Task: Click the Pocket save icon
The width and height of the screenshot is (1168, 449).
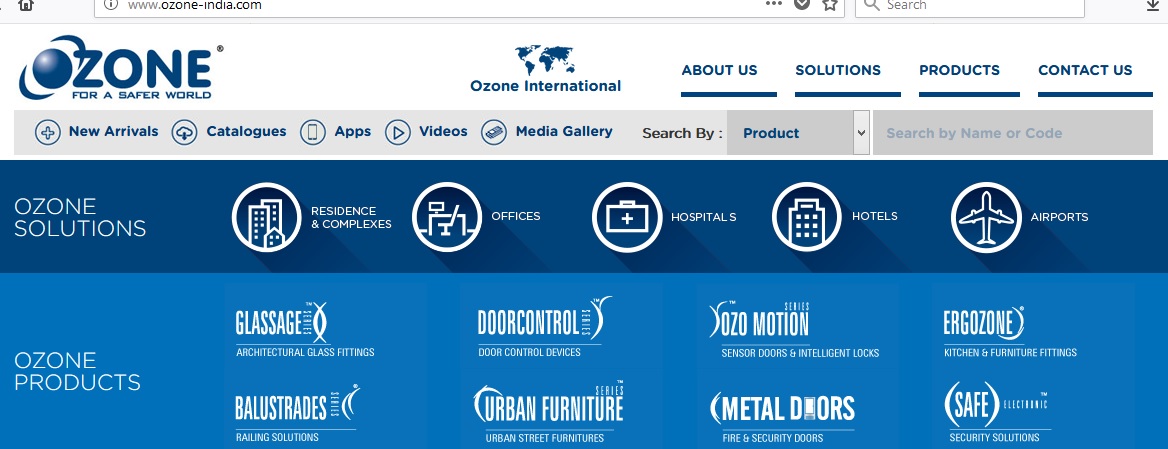Action: 802,4
